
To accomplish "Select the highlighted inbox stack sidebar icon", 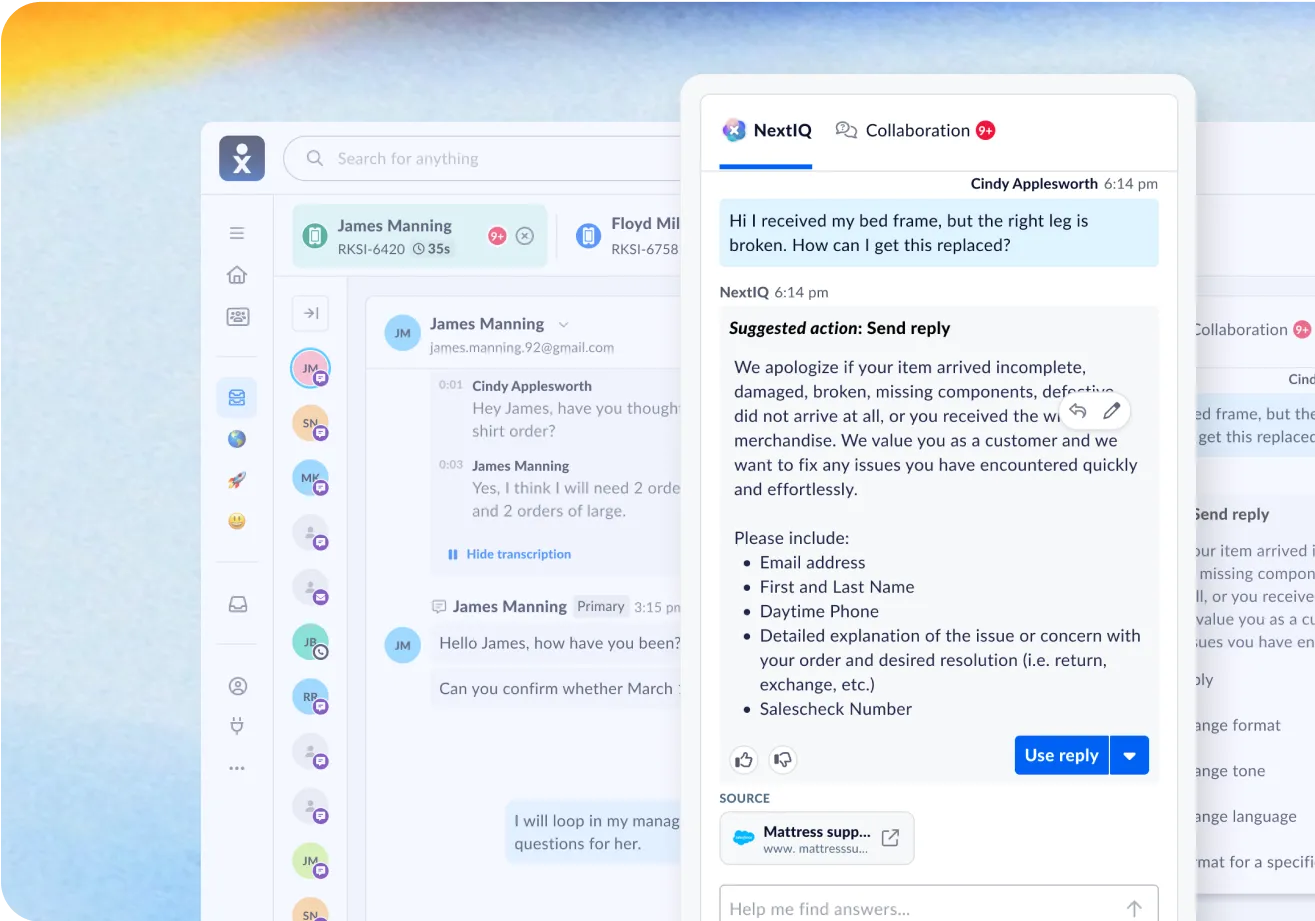I will pyautogui.click(x=237, y=397).
